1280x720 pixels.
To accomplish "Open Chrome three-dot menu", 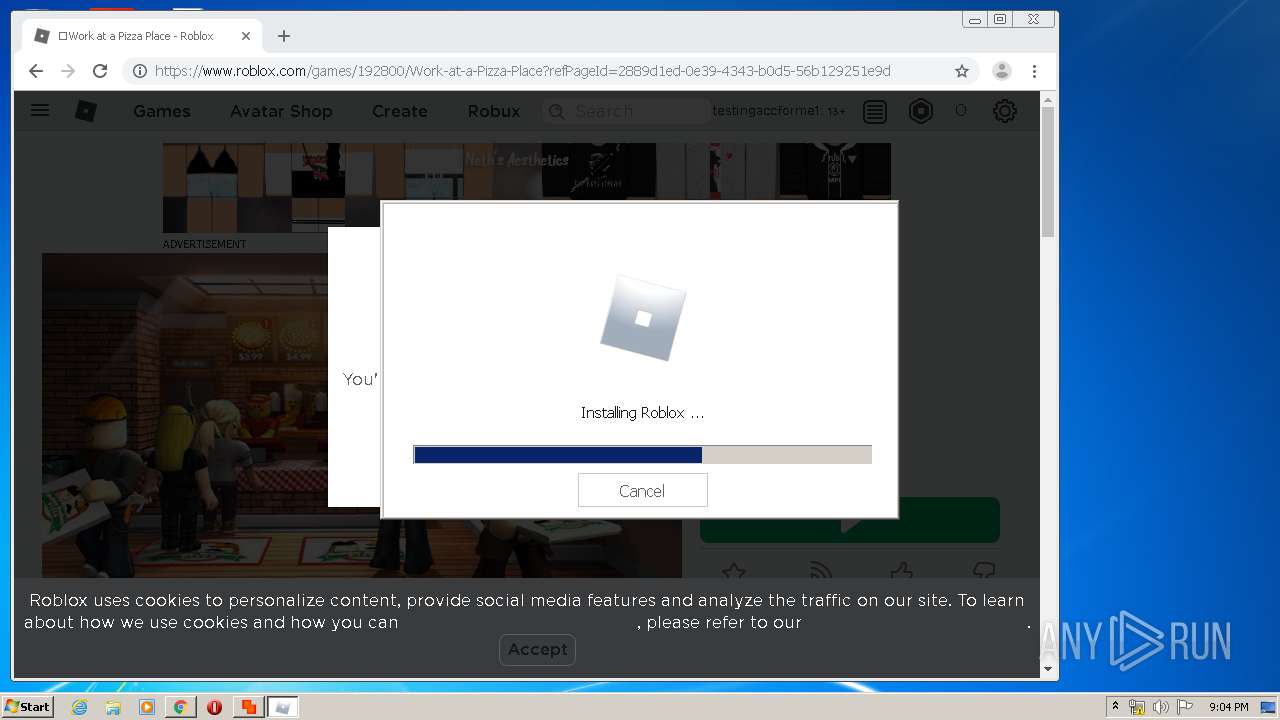I will 1035,71.
